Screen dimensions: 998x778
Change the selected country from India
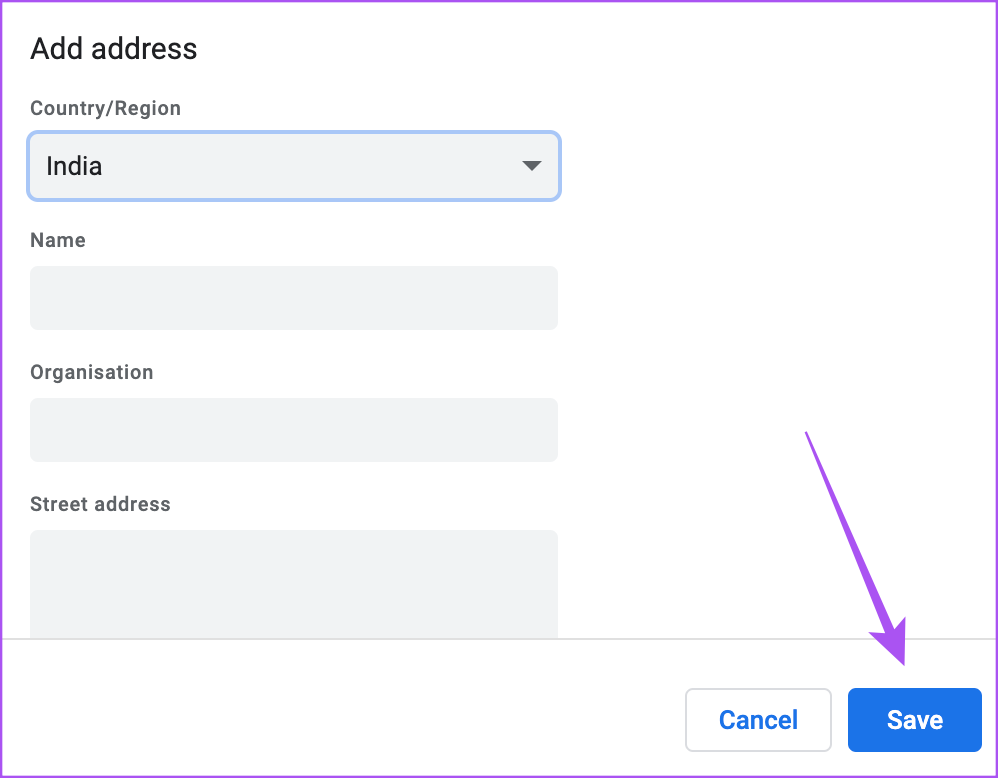tap(293, 166)
